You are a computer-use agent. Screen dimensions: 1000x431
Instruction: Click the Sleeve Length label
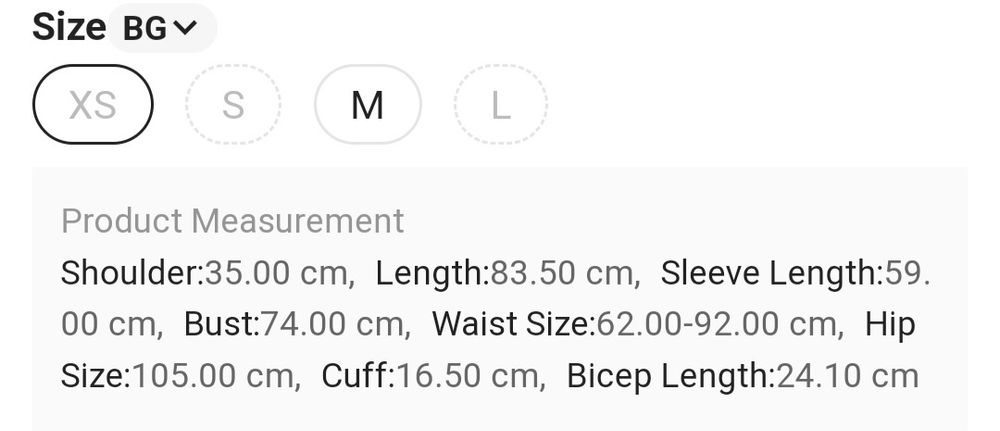[x=768, y=273]
